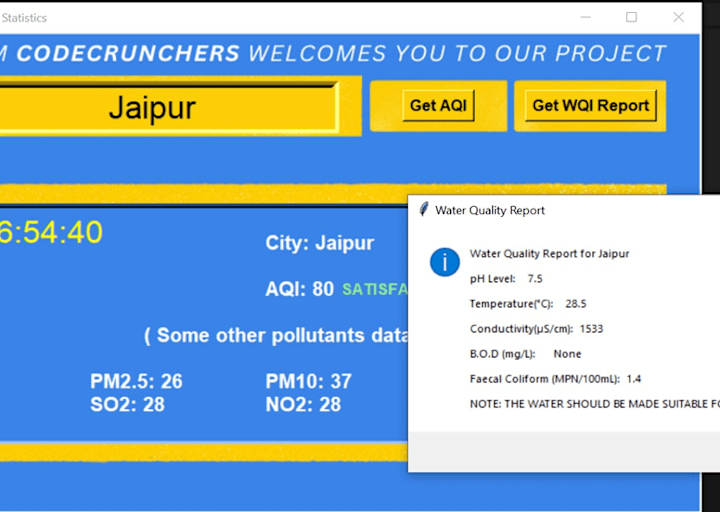Click the Faecal Coliform value 1.4
The image size is (720, 512).
[x=634, y=379]
